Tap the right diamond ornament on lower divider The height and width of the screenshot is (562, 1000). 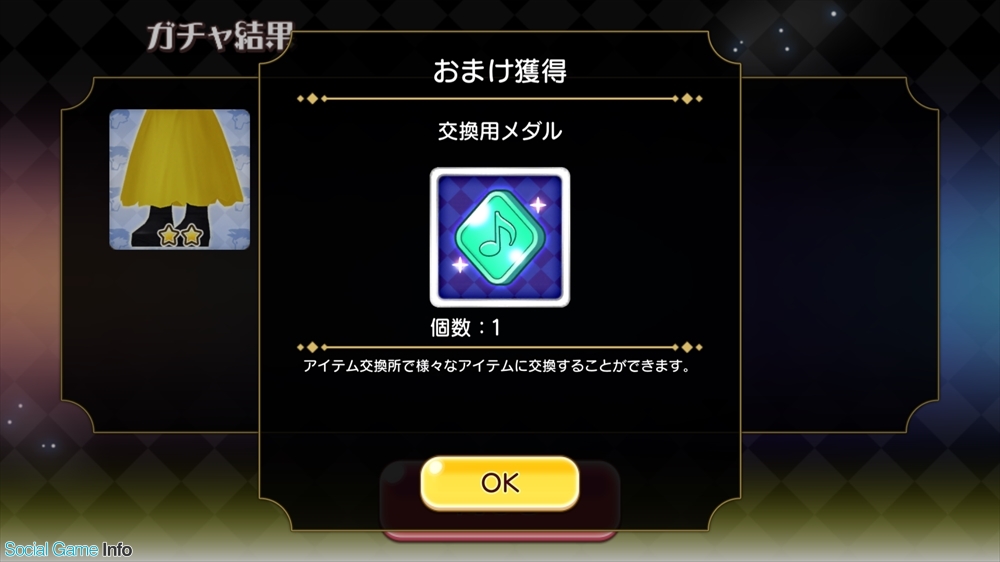[687, 347]
